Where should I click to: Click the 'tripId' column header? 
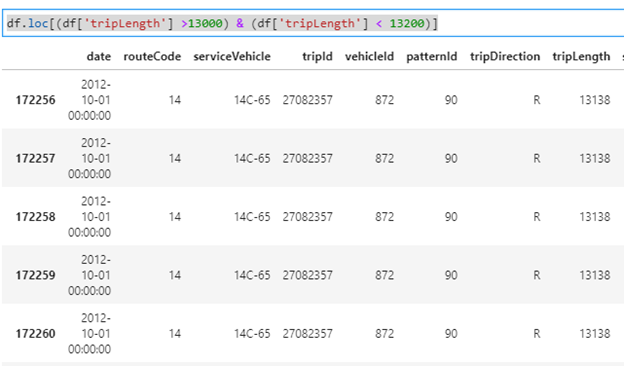[x=317, y=56]
